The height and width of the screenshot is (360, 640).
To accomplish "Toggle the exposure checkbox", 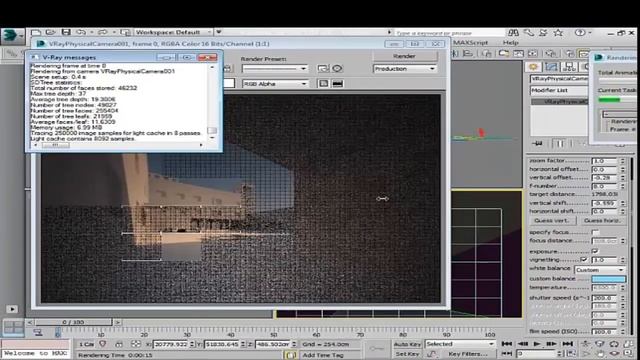I will pyautogui.click(x=595, y=251).
